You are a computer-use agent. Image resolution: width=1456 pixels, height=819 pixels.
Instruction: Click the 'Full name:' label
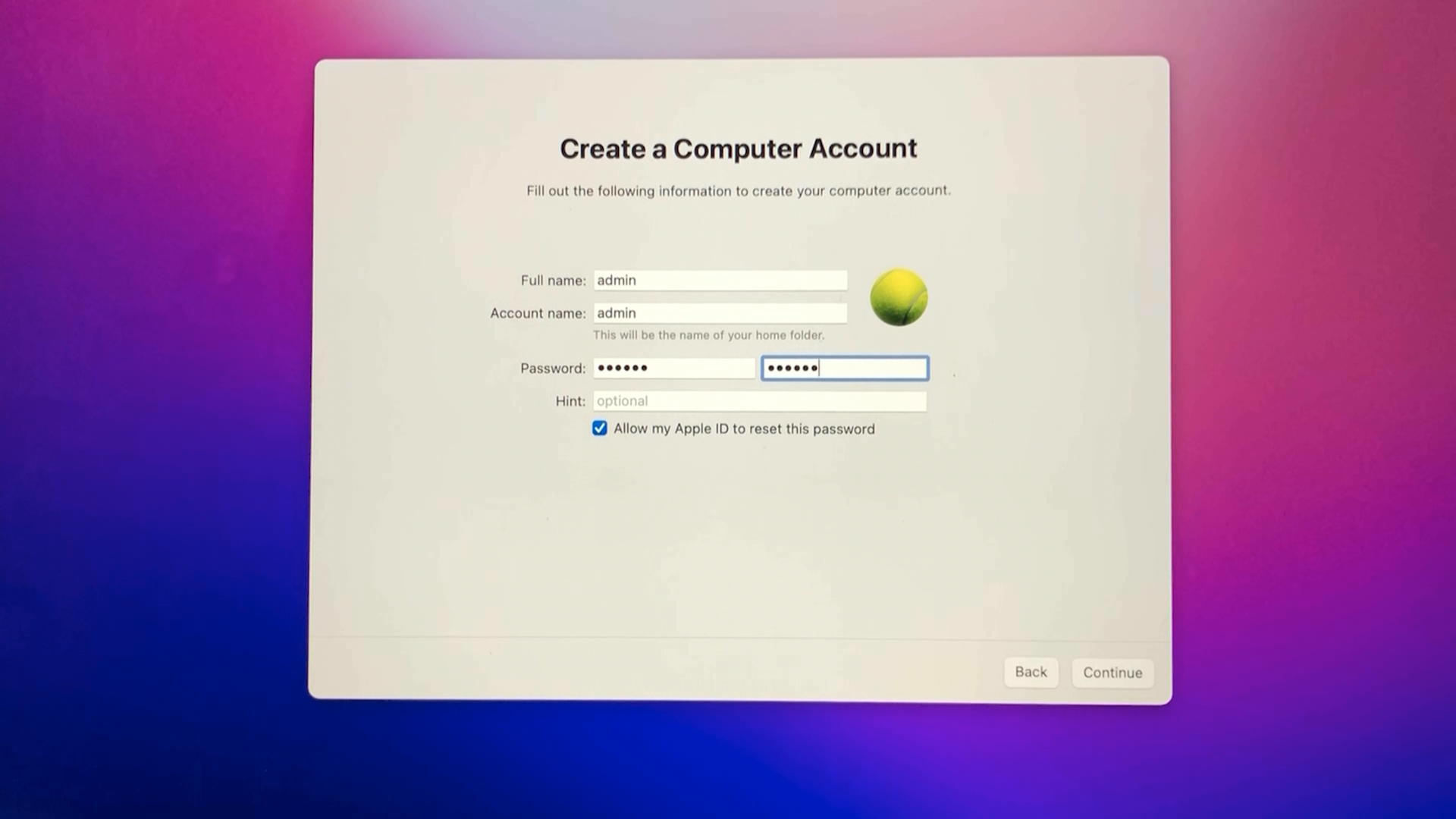click(553, 281)
